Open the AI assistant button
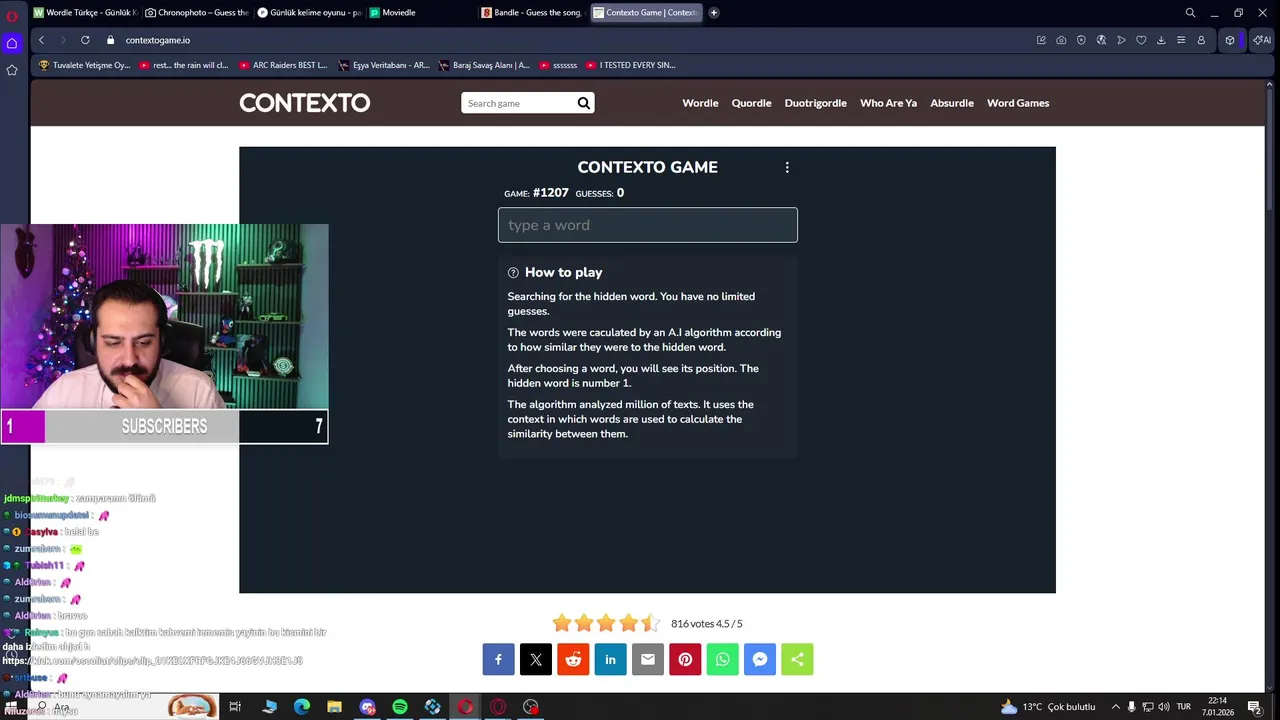Image resolution: width=1280 pixels, height=720 pixels. click(x=1261, y=40)
